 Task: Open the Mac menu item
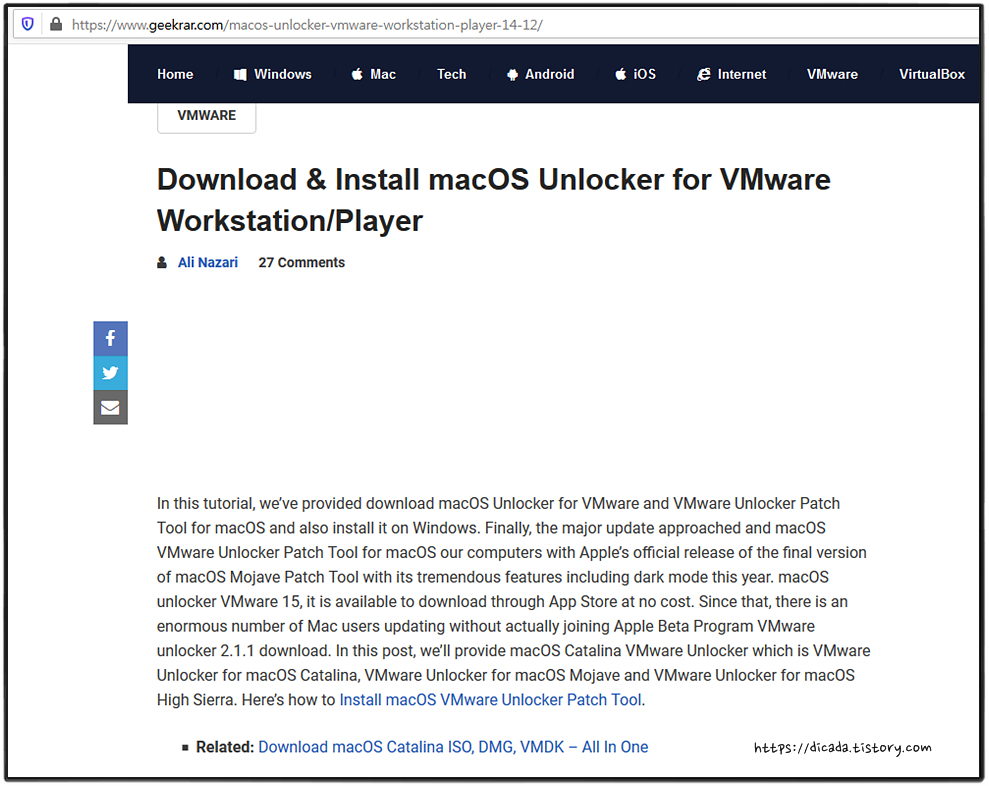click(373, 74)
